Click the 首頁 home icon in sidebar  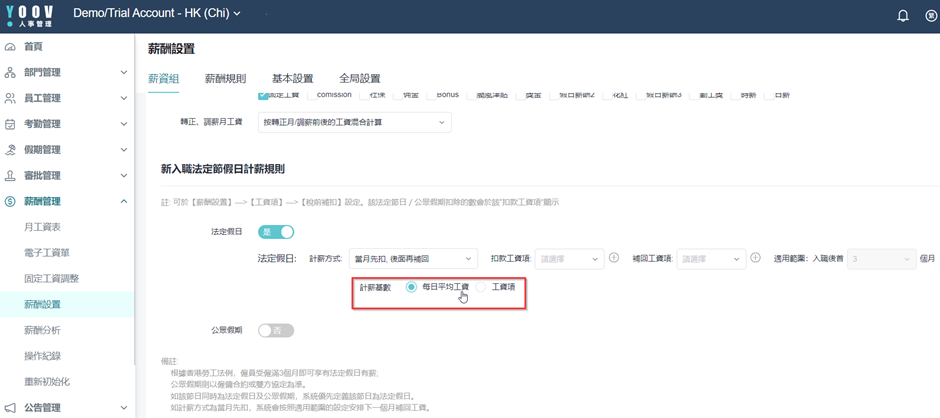10,47
